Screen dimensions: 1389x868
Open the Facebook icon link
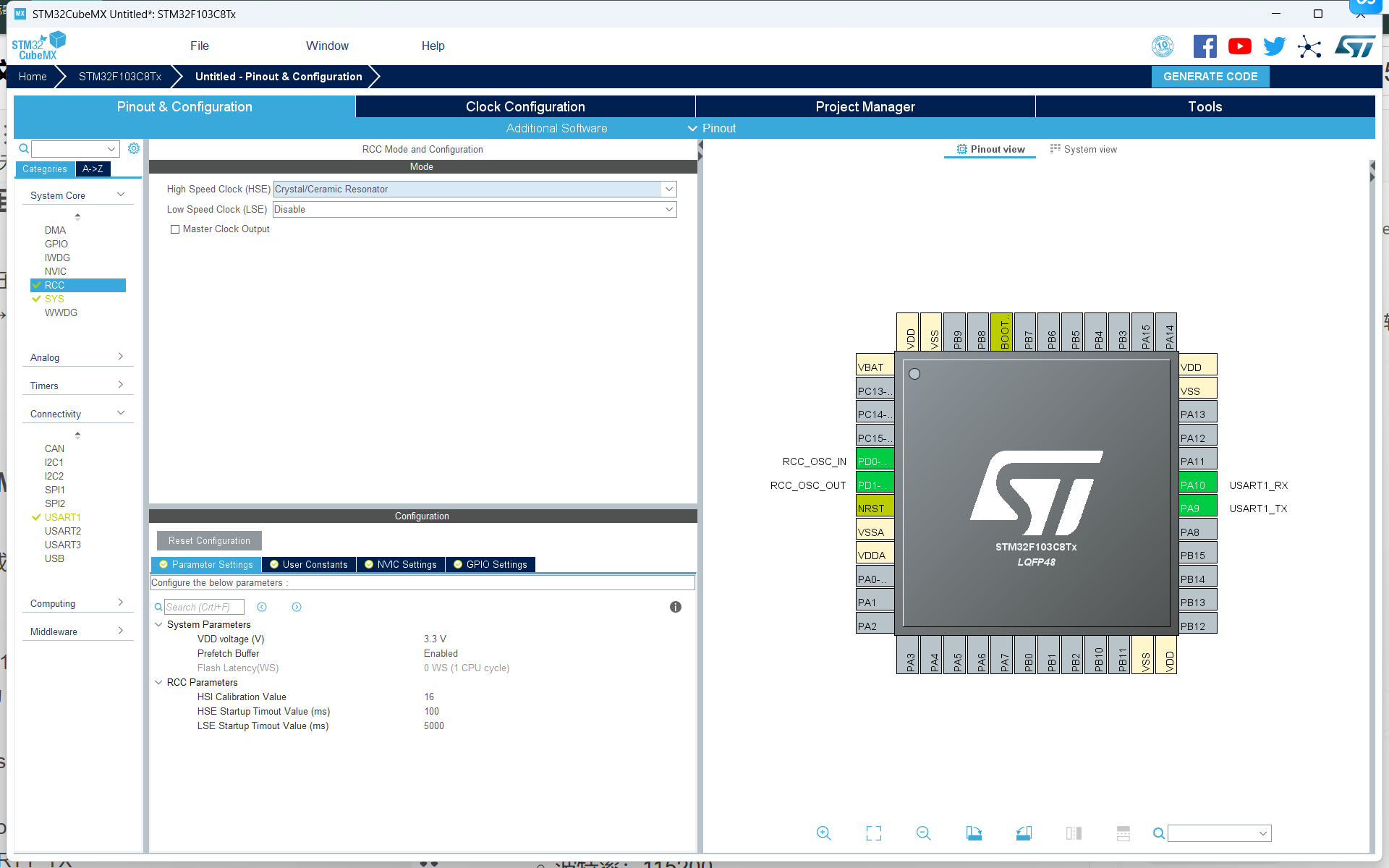[1205, 46]
